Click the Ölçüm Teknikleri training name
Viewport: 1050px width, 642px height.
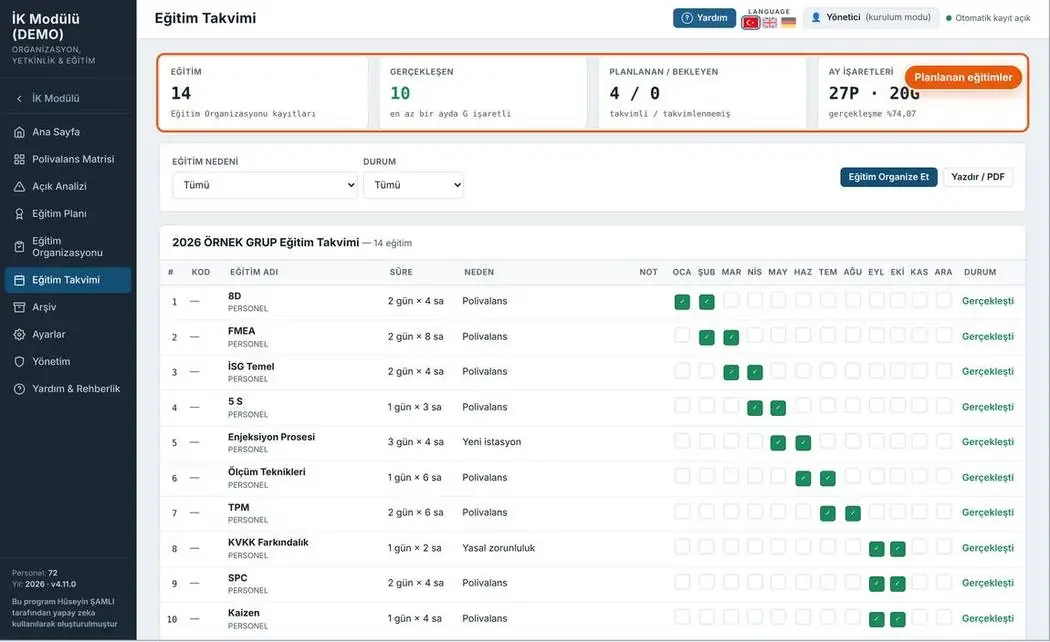(267, 472)
